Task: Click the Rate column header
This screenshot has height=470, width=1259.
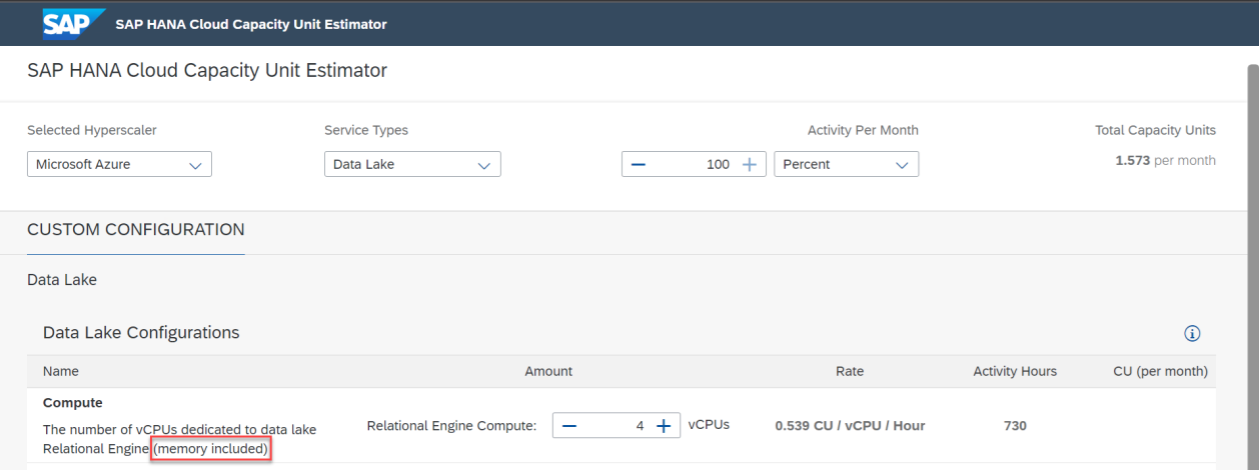Action: (849, 371)
